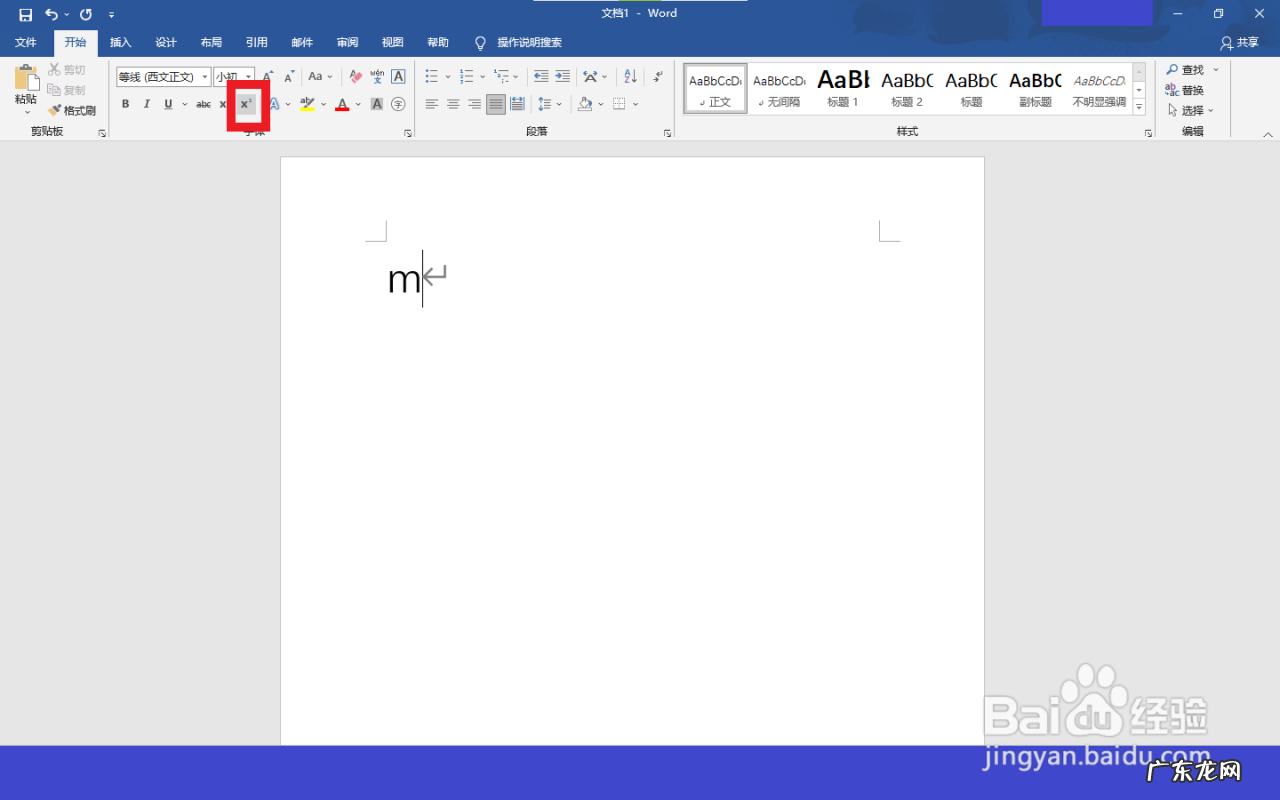Switch to the 插入 (Insert) tab
Viewport: 1280px width, 800px height.
pyautogui.click(x=120, y=43)
